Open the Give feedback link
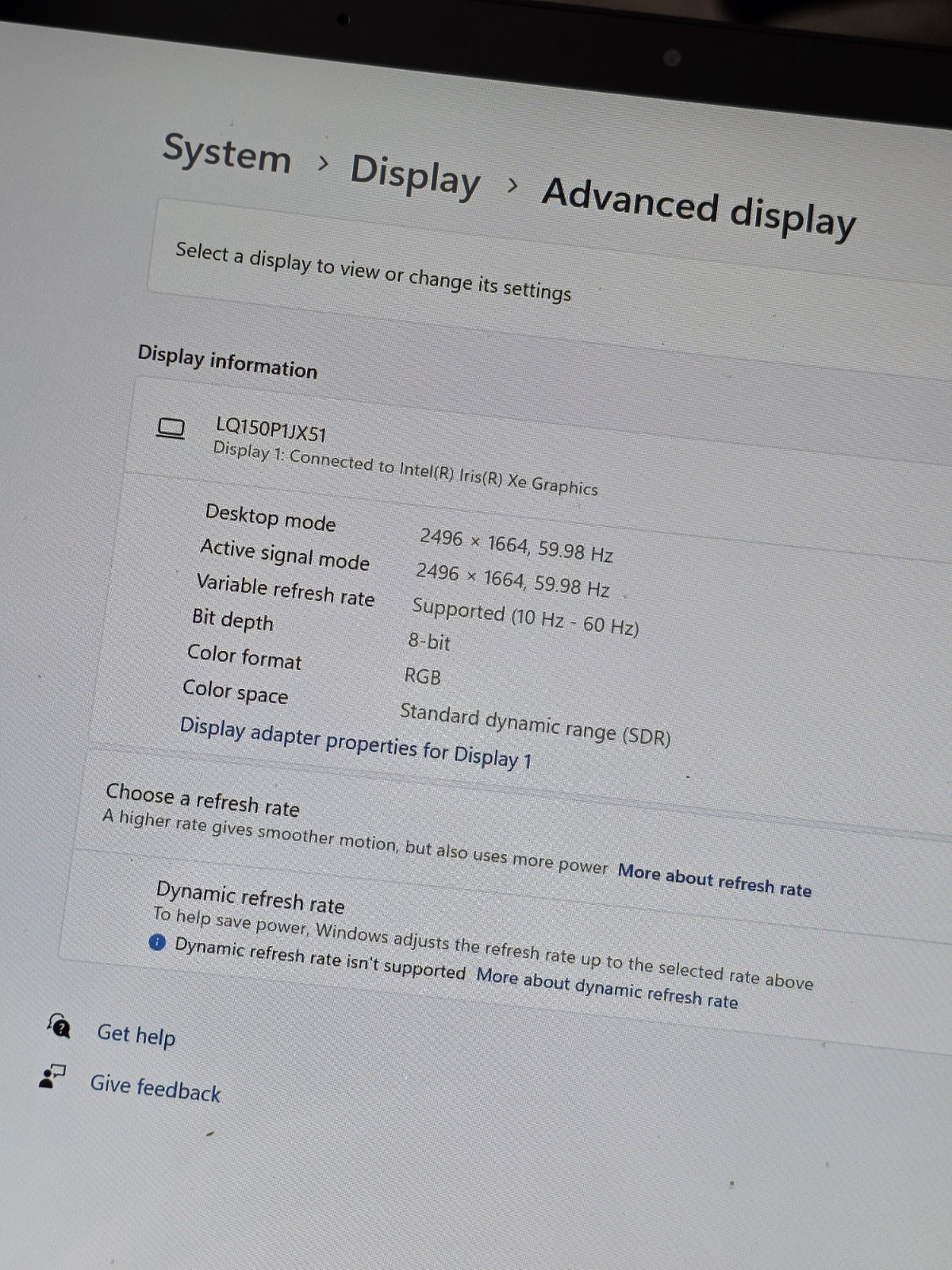Viewport: 952px width, 1270px height. click(x=155, y=1087)
